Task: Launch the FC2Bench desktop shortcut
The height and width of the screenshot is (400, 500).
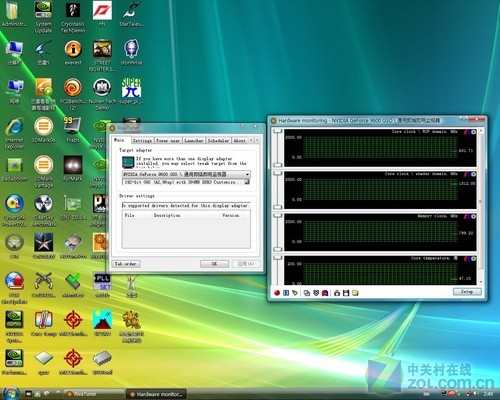Action: tap(73, 95)
